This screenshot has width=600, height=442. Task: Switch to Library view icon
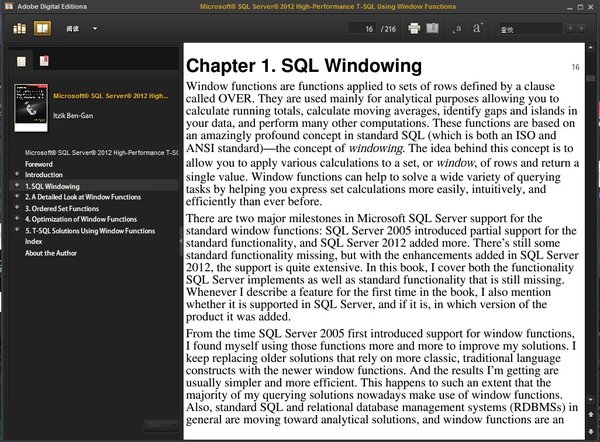tap(20, 29)
